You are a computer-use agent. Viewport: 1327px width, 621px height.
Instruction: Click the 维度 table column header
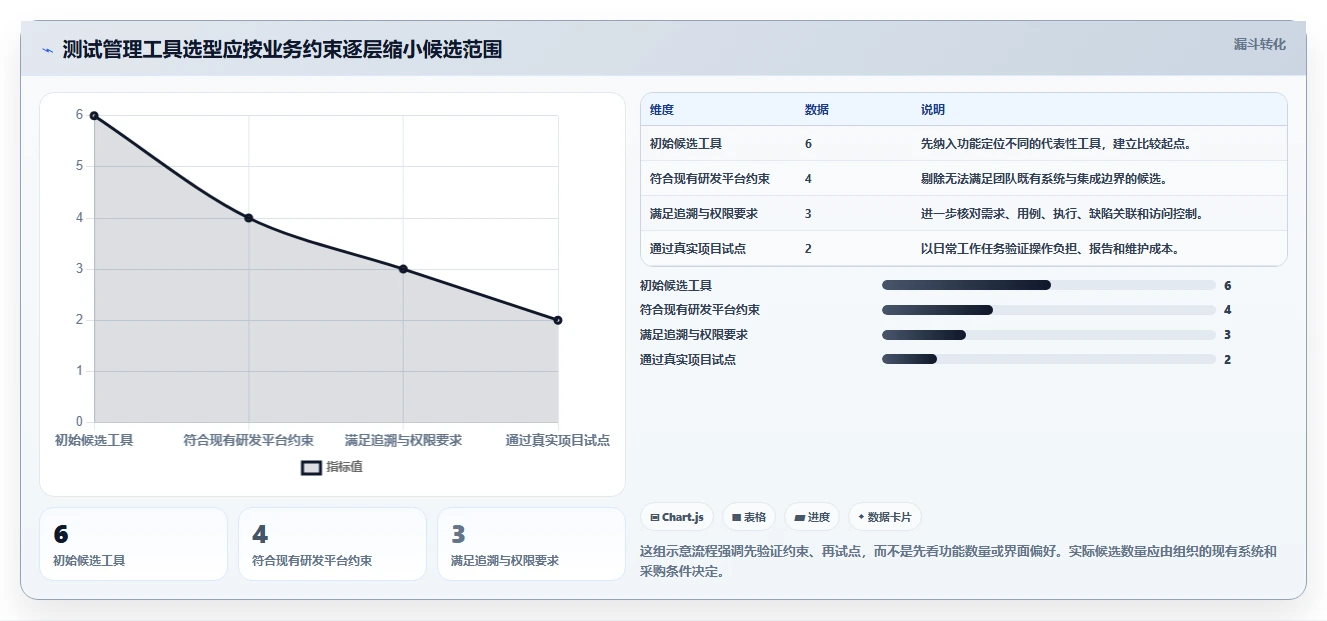pos(662,110)
